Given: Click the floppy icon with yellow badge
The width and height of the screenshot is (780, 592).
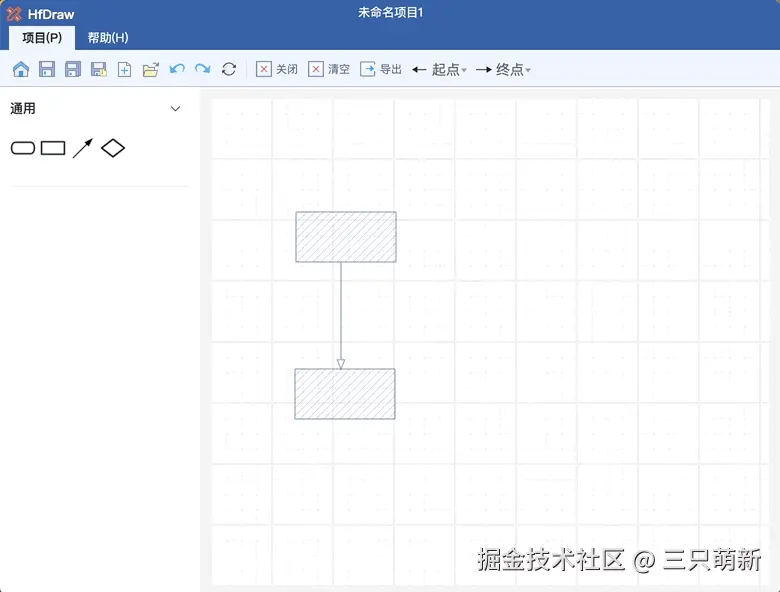Looking at the screenshot, I should pyautogui.click(x=98, y=69).
